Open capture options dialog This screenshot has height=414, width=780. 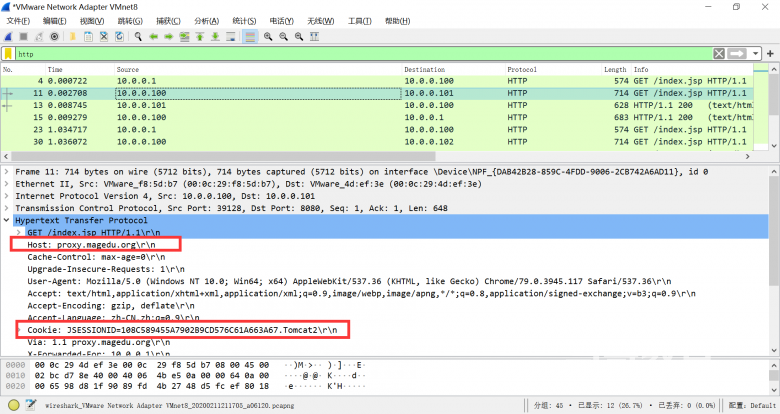pyautogui.click(x=54, y=36)
